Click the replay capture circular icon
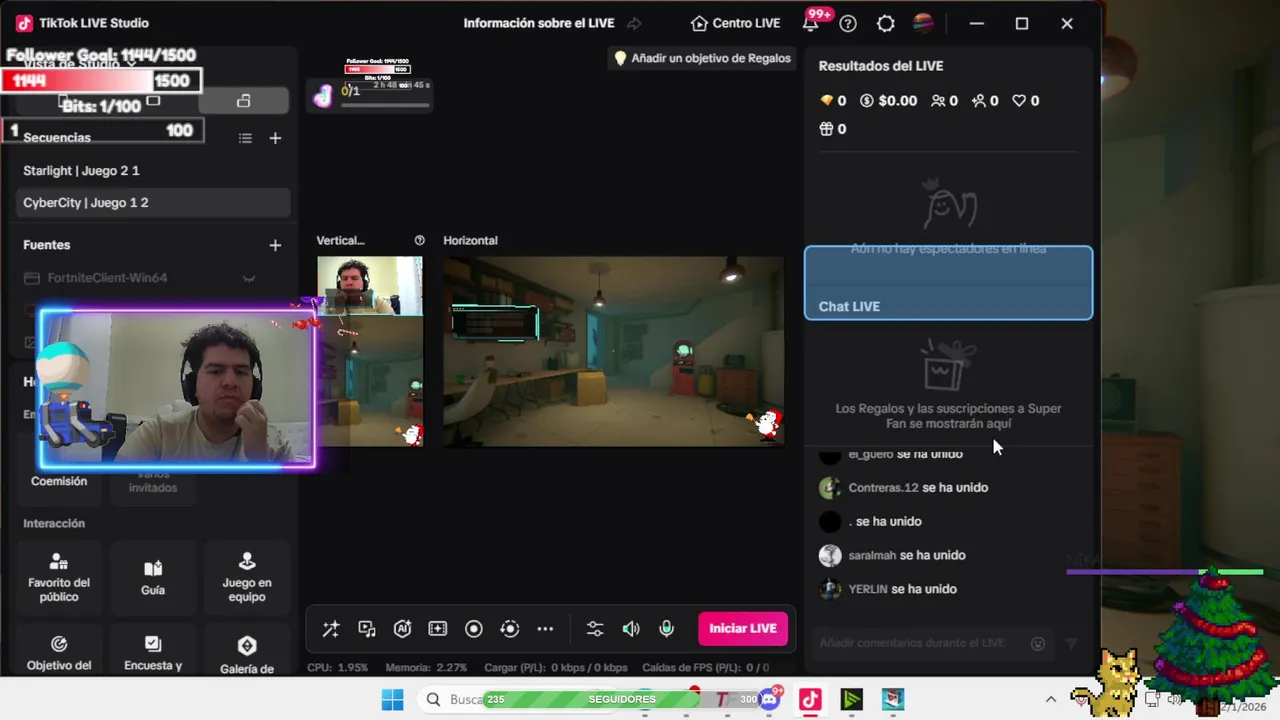The height and width of the screenshot is (720, 1280). point(510,629)
